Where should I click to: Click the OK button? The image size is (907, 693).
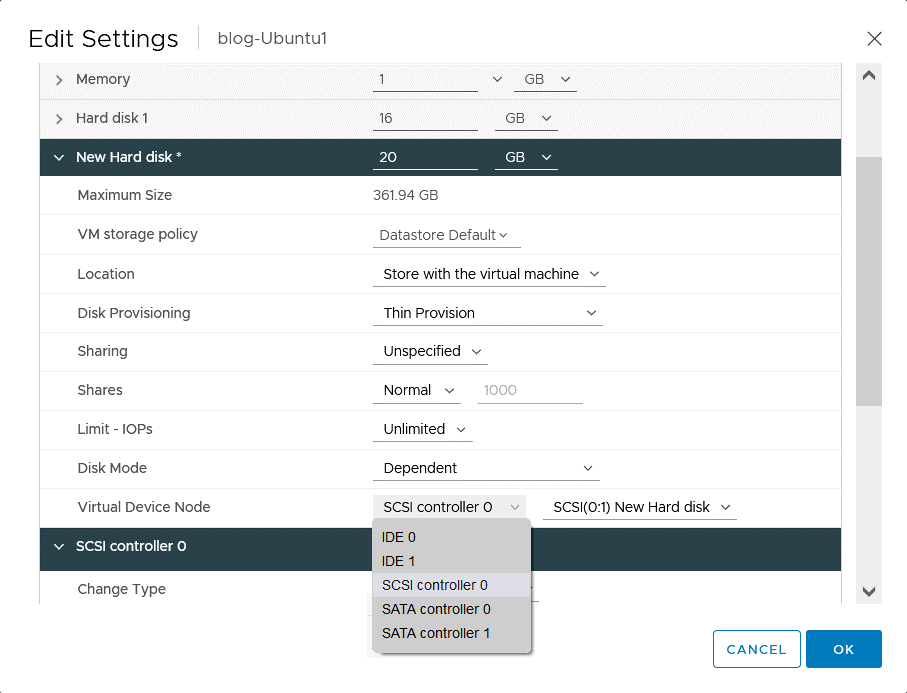pyautogui.click(x=843, y=649)
